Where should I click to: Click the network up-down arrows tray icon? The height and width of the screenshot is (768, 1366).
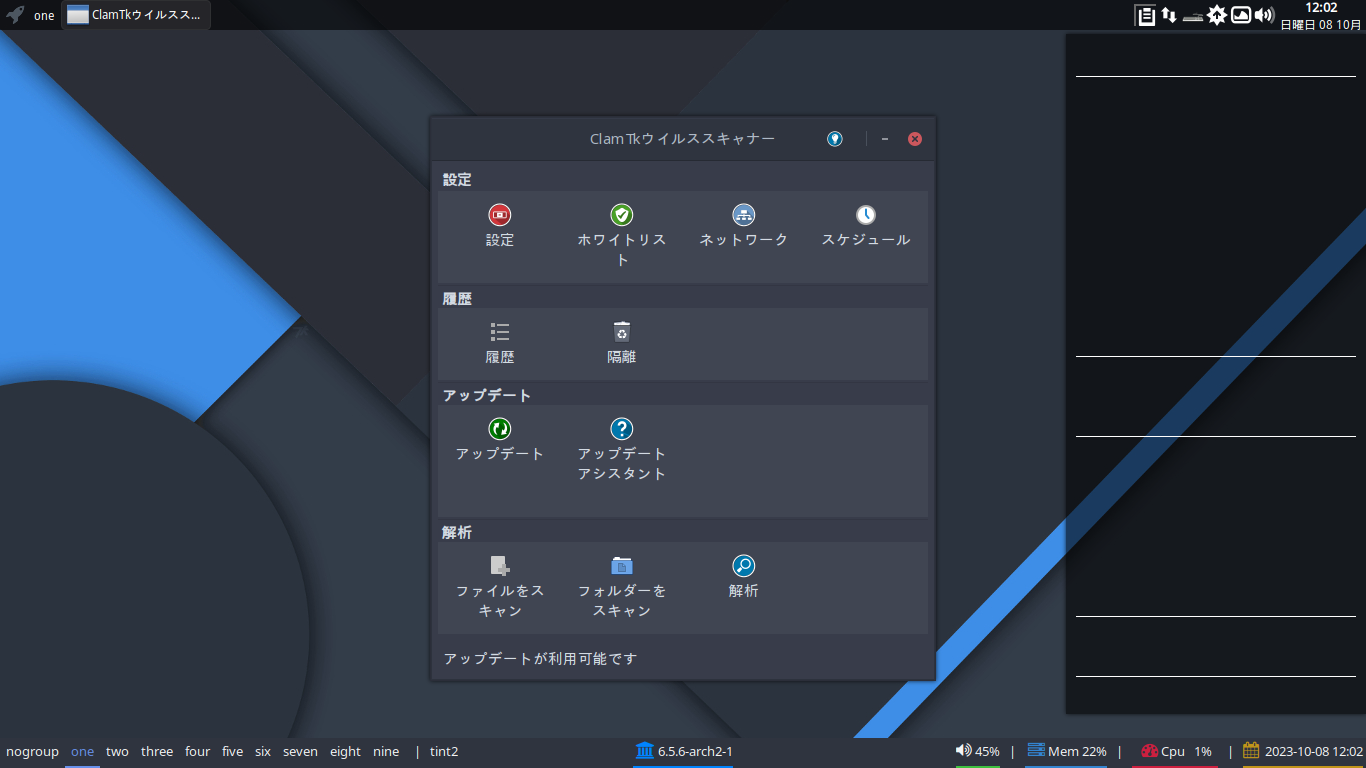pos(1169,15)
